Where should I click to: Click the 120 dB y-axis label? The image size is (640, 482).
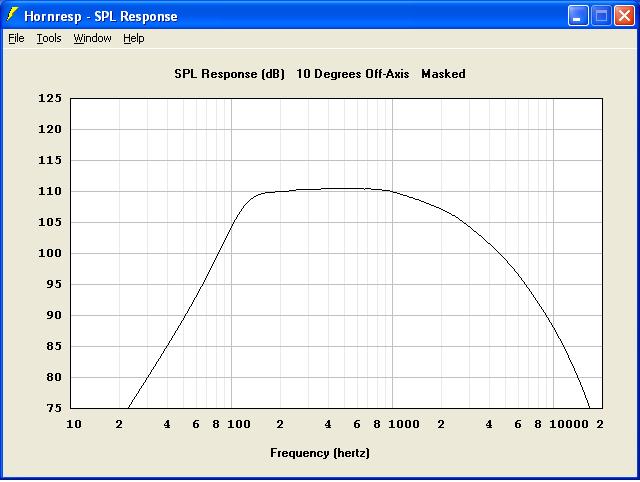click(x=50, y=129)
